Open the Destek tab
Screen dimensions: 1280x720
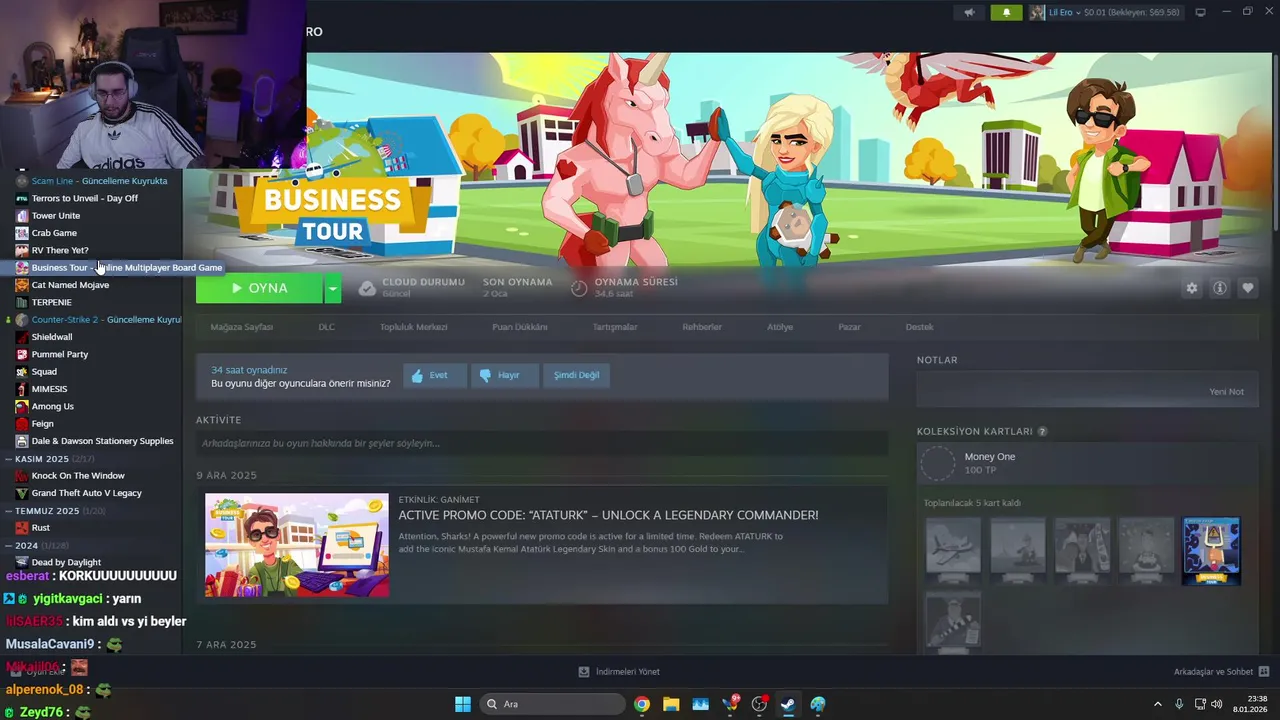coord(919,327)
